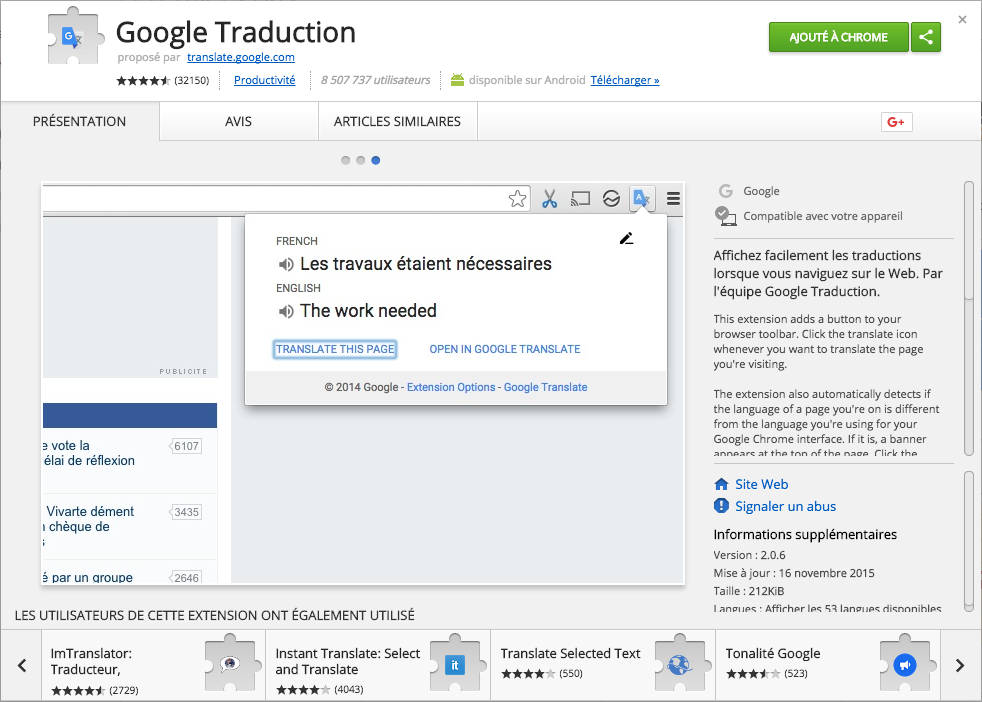
Task: Click the 6107 comment count in screenshot
Action: 186,446
